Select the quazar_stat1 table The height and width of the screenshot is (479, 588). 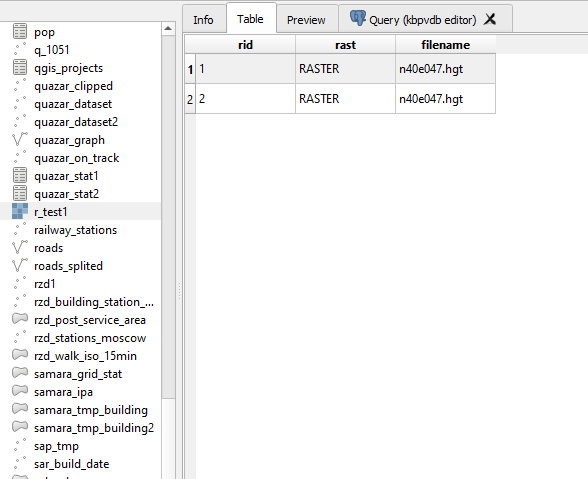click(x=66, y=176)
